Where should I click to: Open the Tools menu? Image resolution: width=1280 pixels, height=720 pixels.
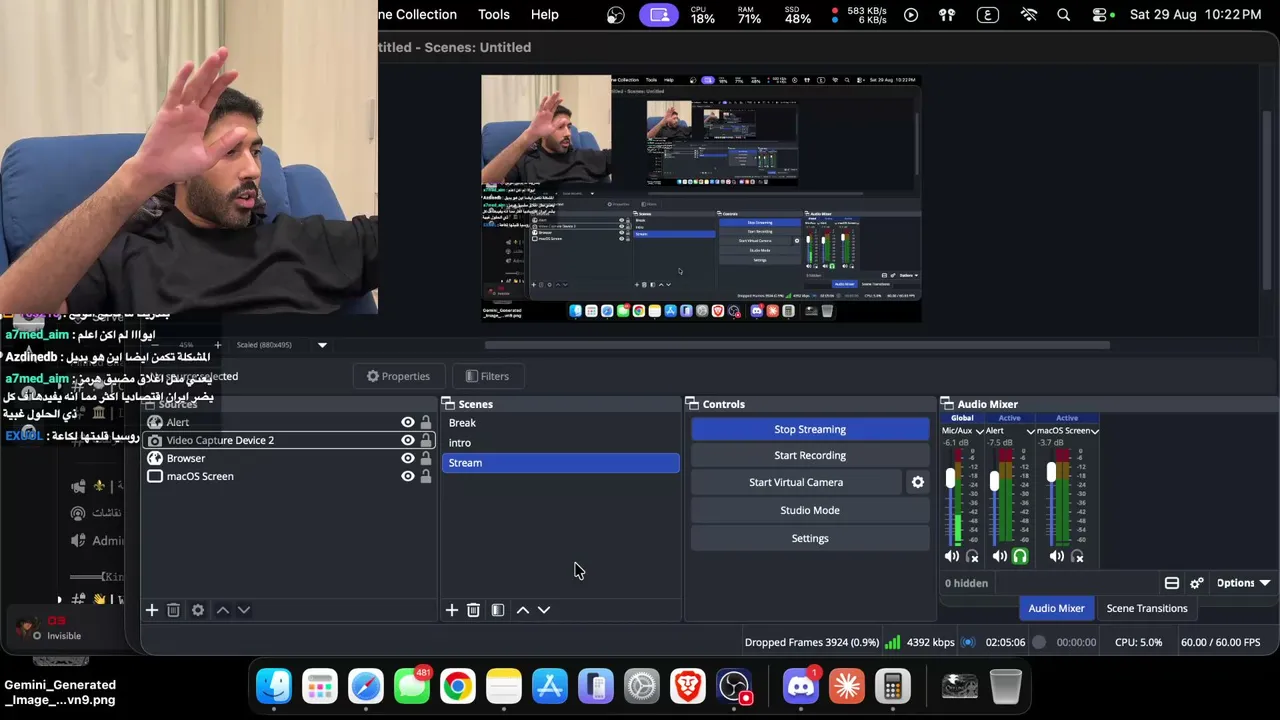[494, 15]
